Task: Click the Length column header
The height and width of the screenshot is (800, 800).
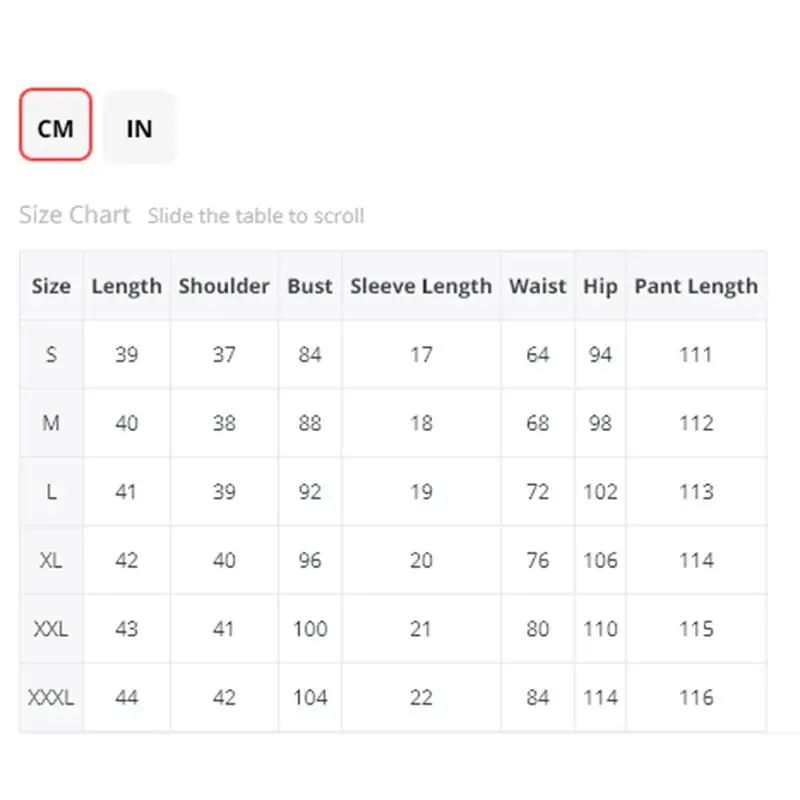Action: (x=126, y=286)
